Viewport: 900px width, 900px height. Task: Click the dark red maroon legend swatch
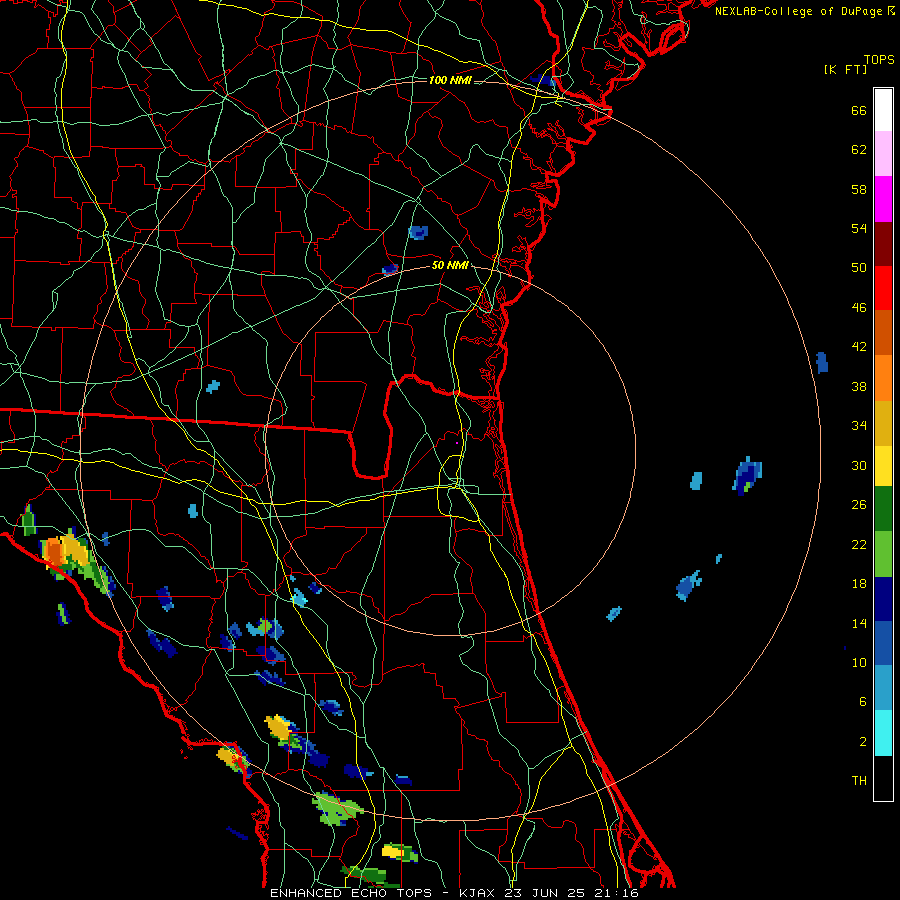point(883,244)
